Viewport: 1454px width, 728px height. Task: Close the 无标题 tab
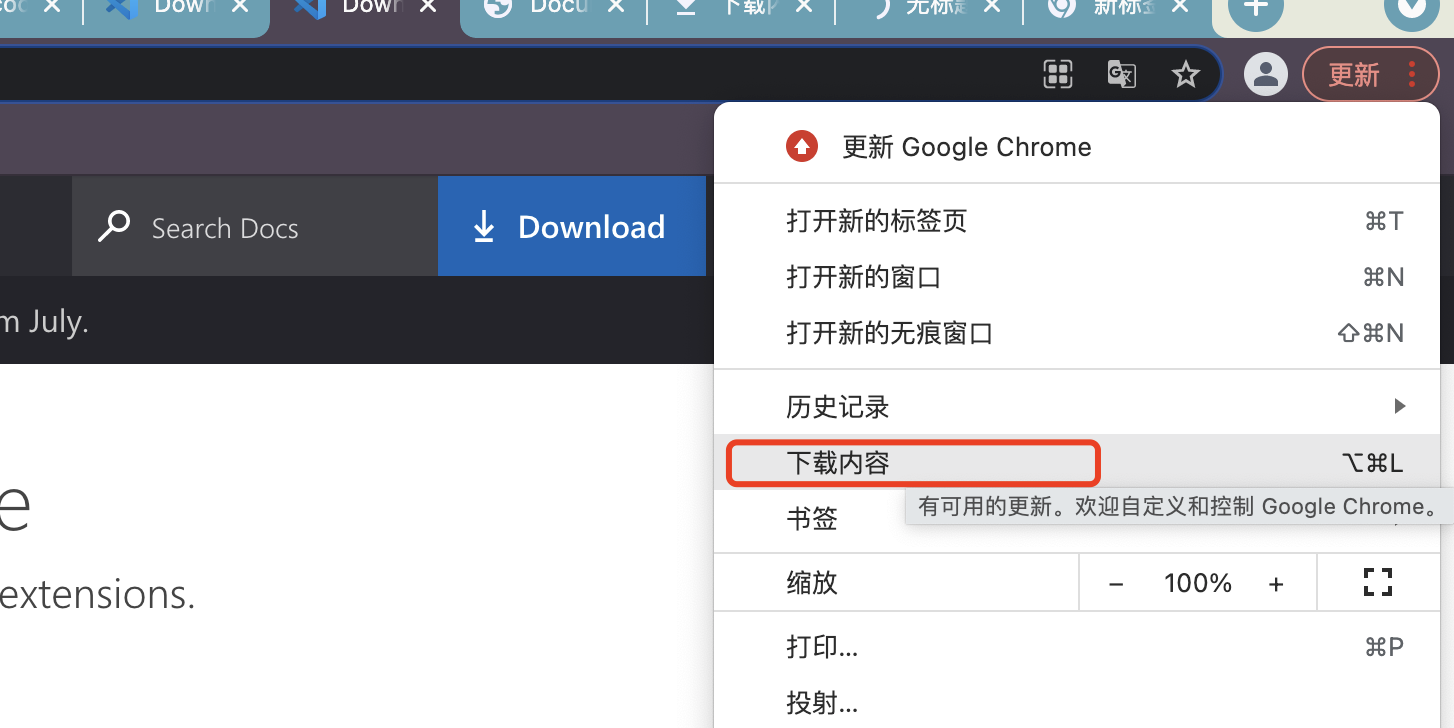point(991,7)
